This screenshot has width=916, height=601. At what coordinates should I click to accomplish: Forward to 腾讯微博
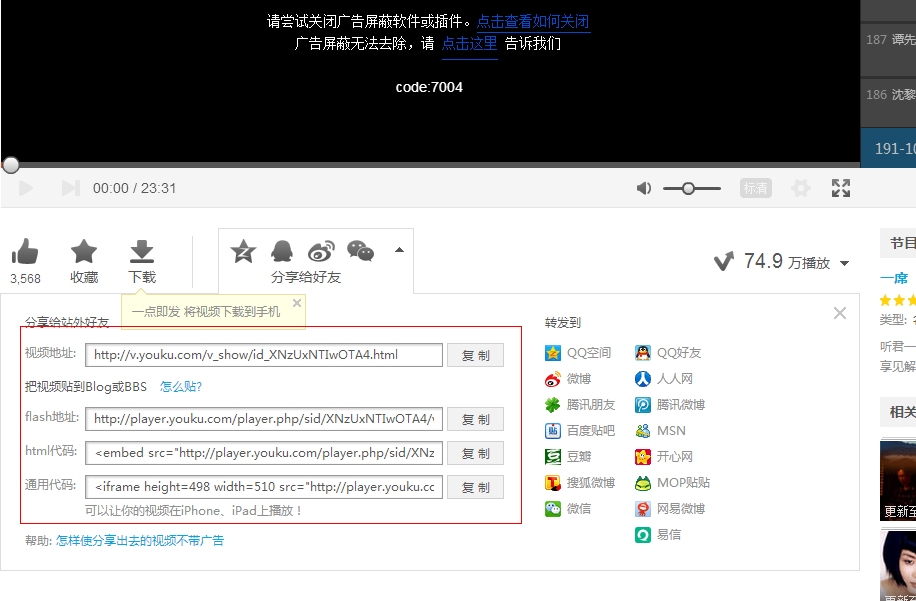[669, 405]
